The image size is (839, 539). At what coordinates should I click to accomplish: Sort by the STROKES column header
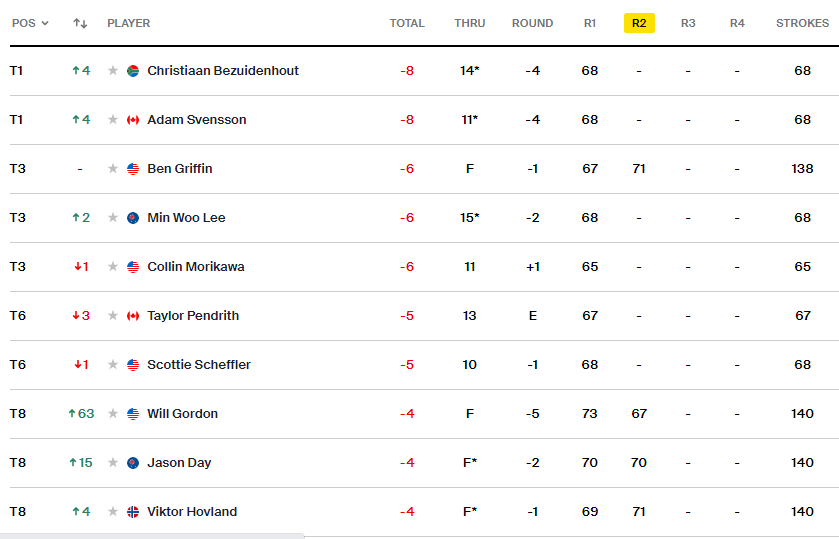pyautogui.click(x=802, y=23)
